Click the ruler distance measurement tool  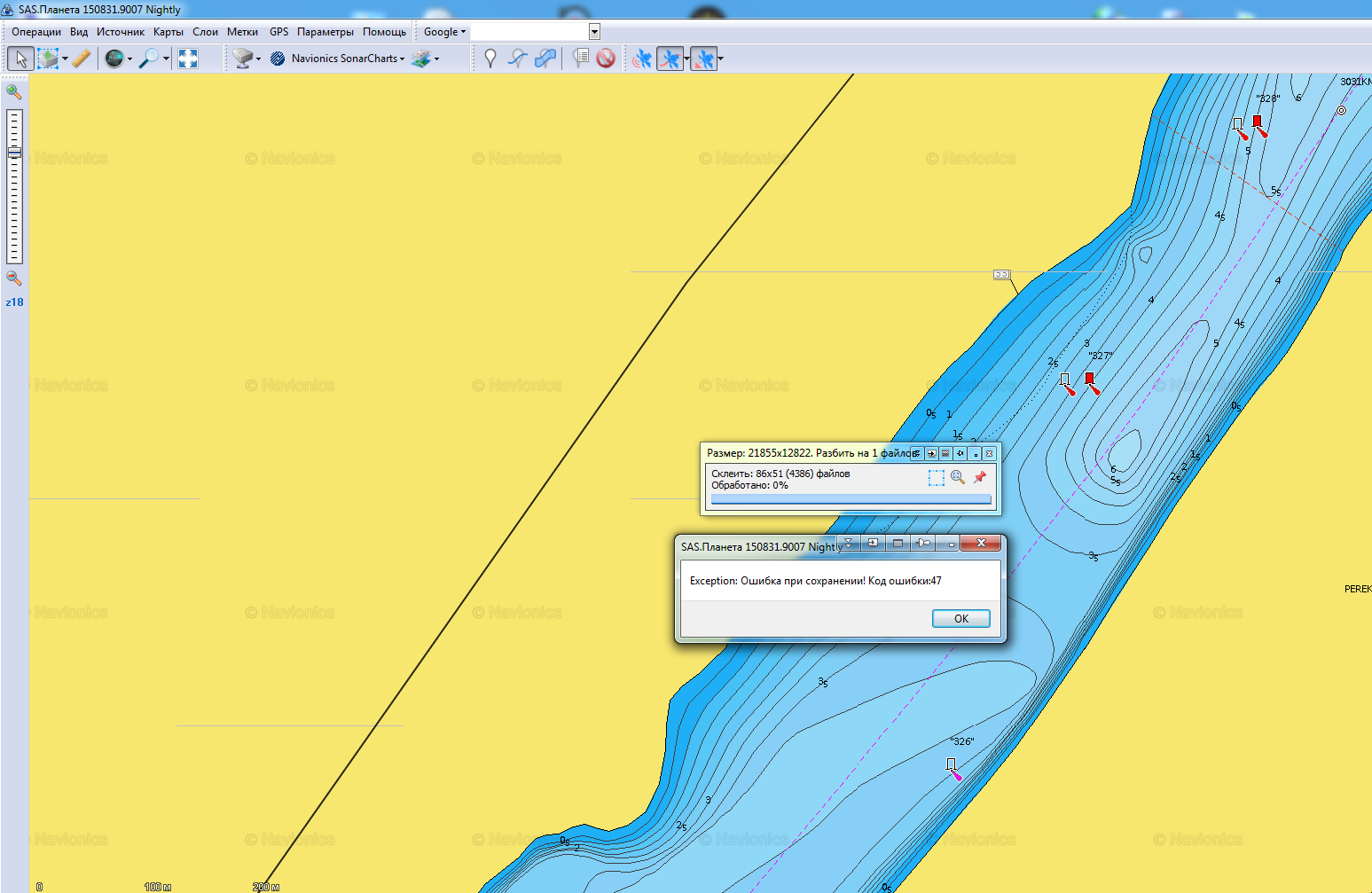coord(82,59)
